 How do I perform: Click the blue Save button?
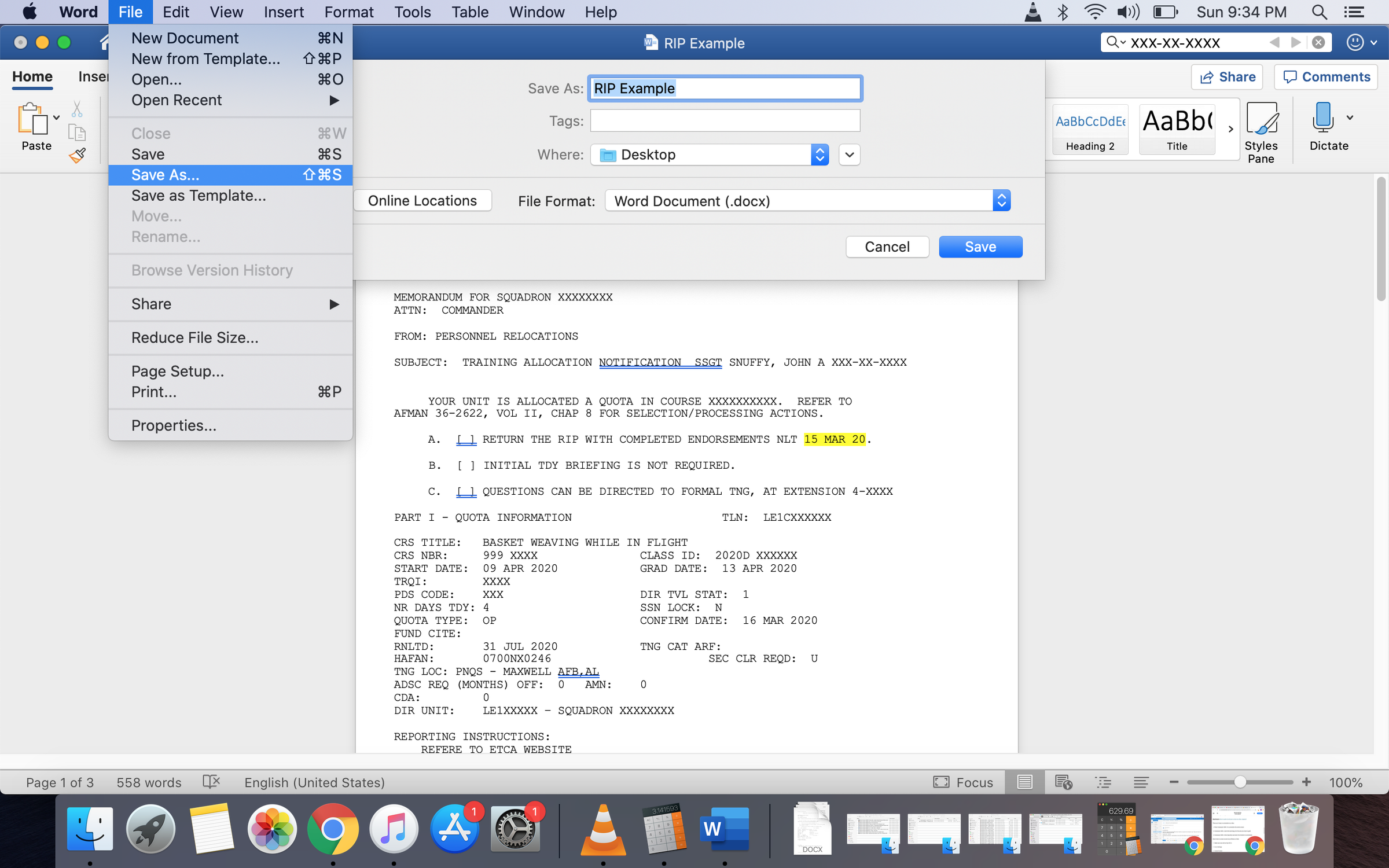980,247
